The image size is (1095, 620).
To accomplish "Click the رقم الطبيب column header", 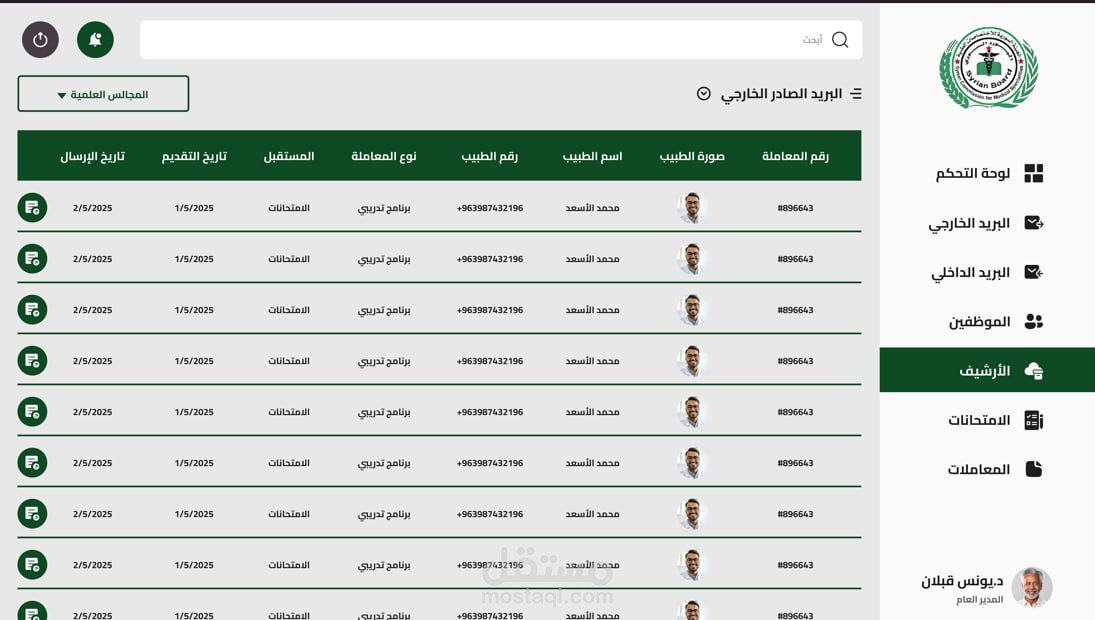I will [x=490, y=156].
